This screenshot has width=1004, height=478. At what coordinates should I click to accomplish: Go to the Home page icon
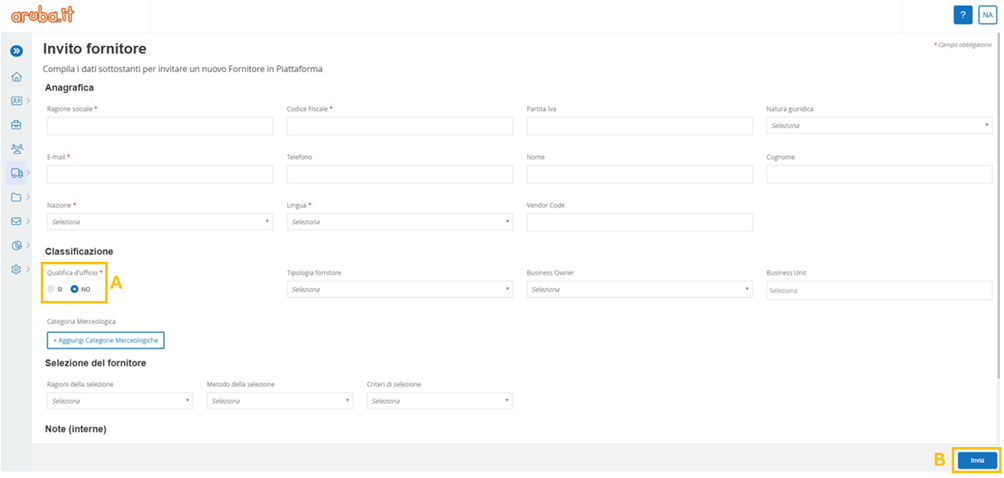coord(16,77)
